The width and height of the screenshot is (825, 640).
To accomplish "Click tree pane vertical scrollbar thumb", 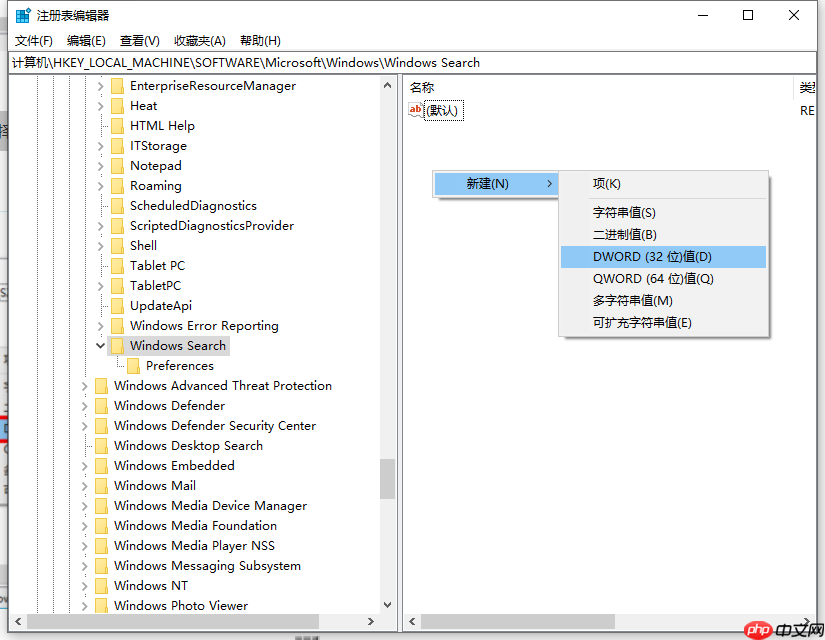I will coord(388,479).
